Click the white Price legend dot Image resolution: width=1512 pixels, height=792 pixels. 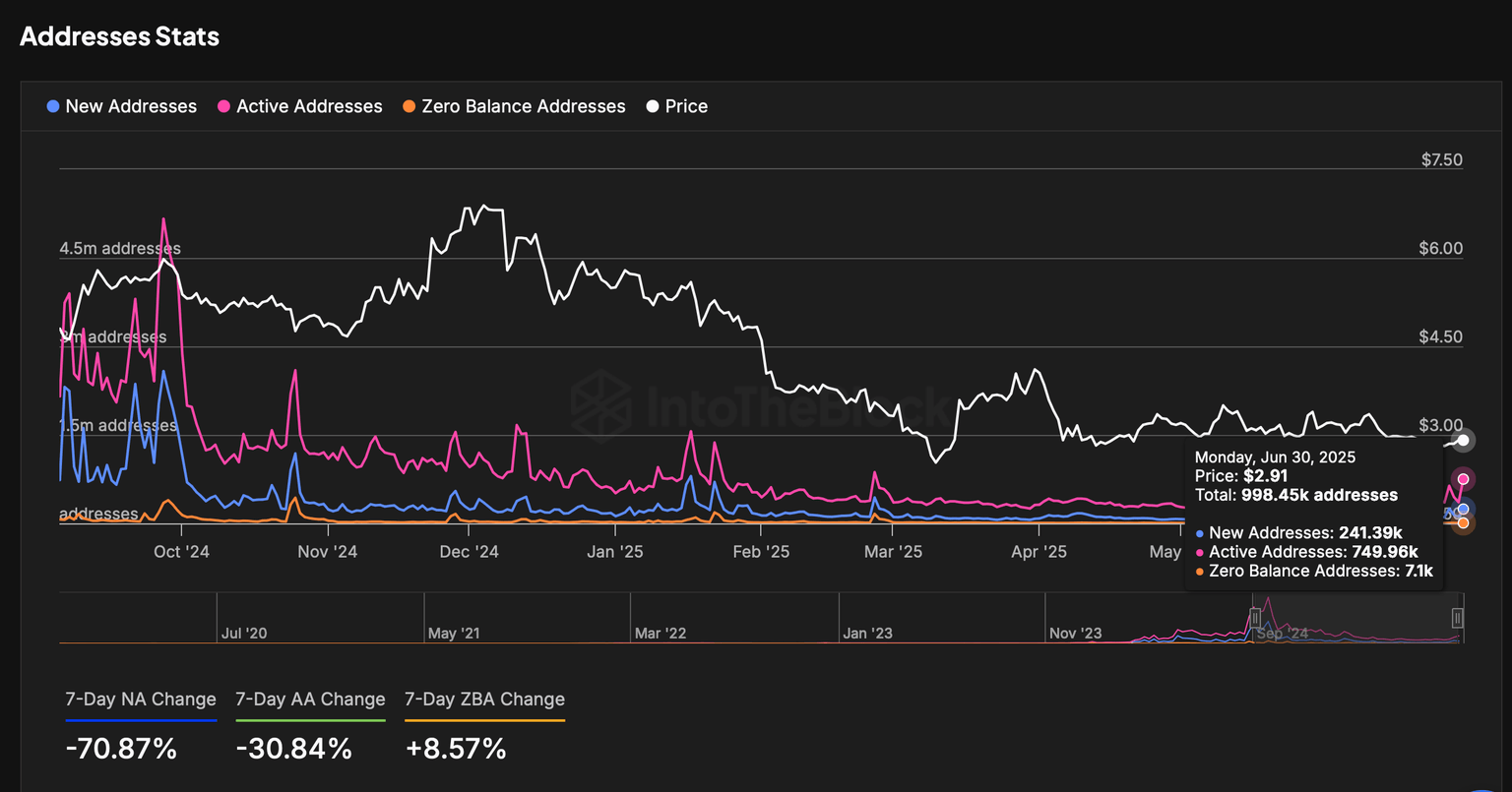[653, 106]
